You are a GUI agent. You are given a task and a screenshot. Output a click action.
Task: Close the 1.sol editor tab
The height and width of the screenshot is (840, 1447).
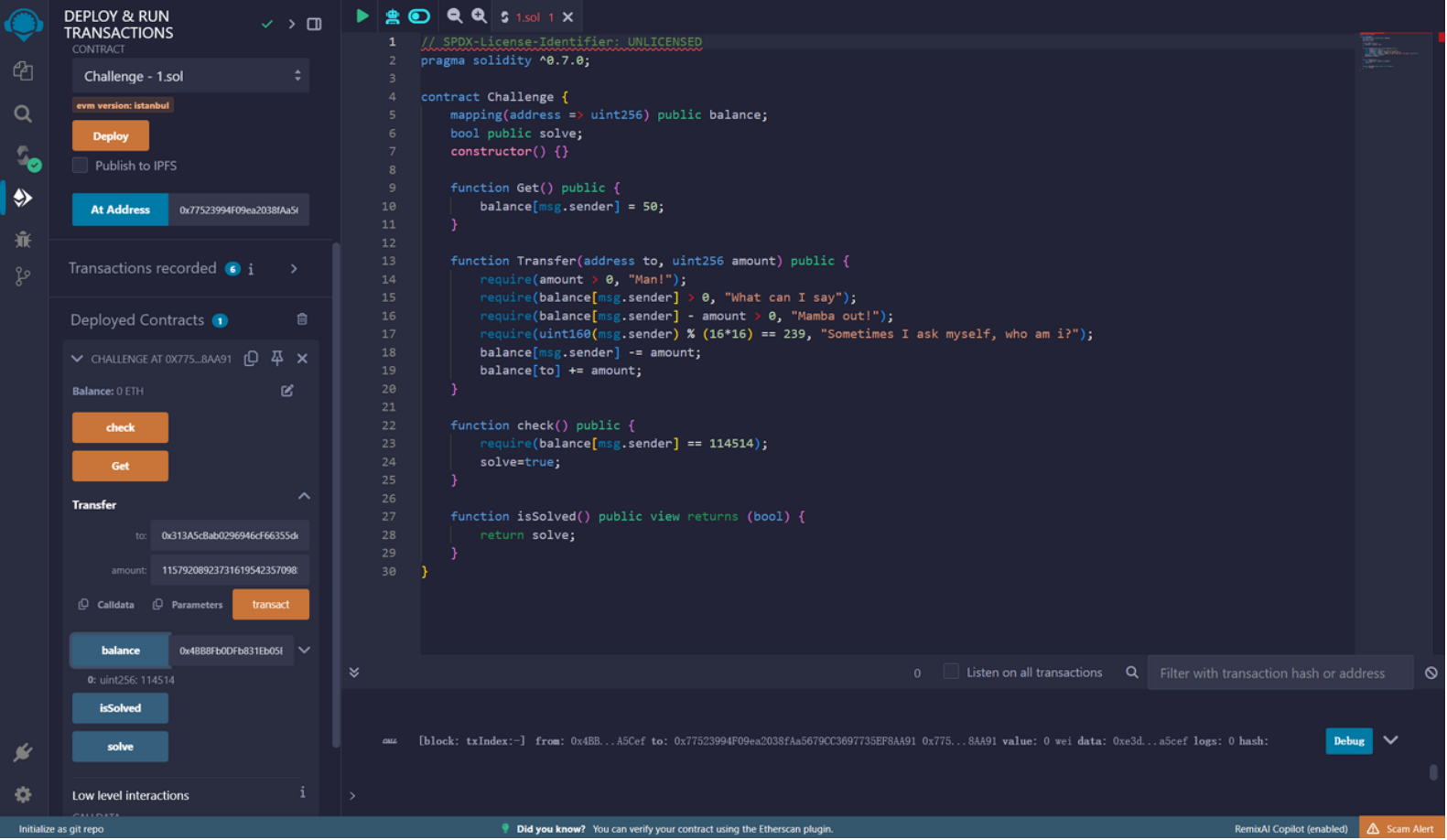click(x=568, y=17)
